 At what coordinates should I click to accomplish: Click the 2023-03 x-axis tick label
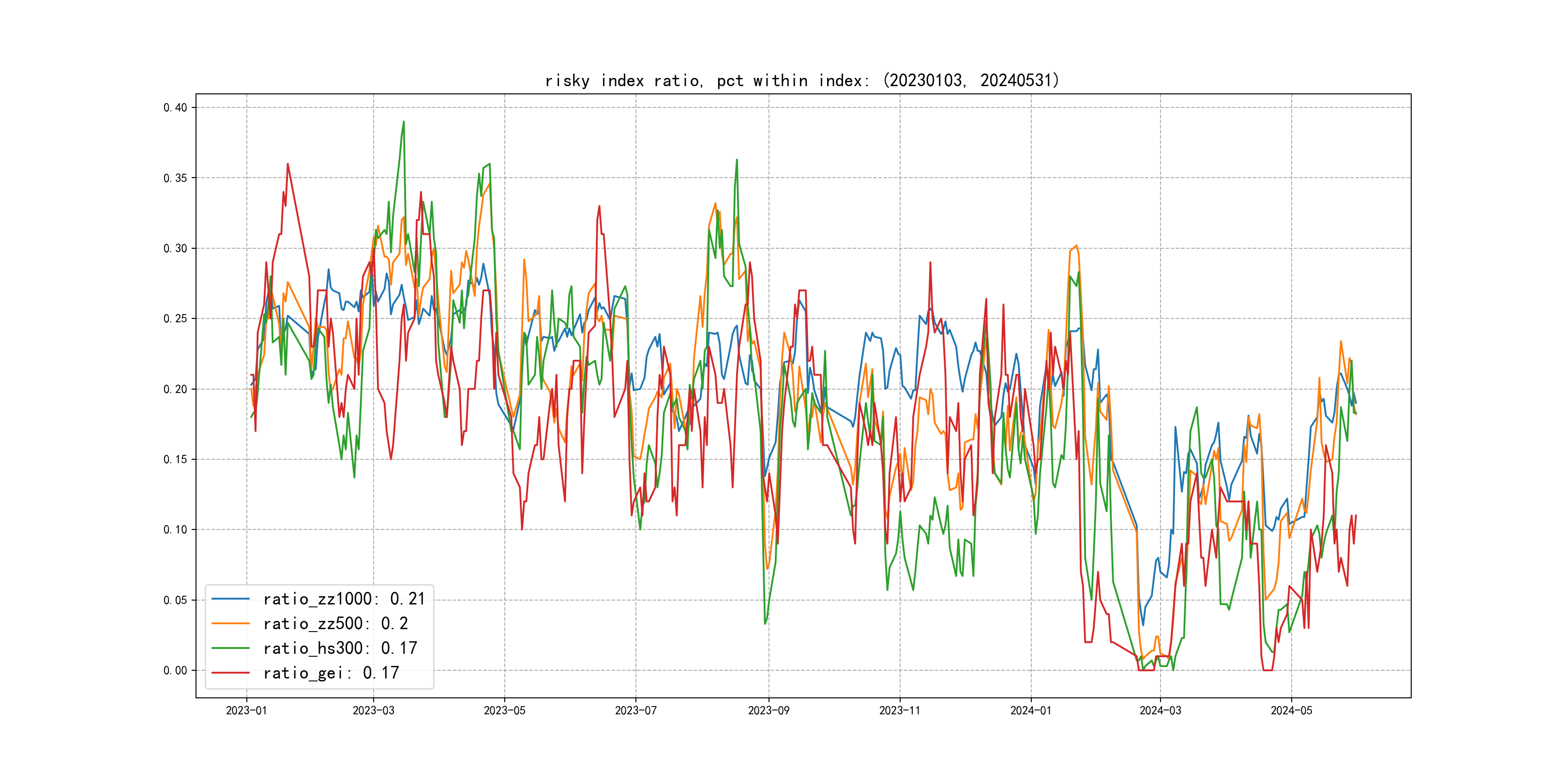pos(373,710)
